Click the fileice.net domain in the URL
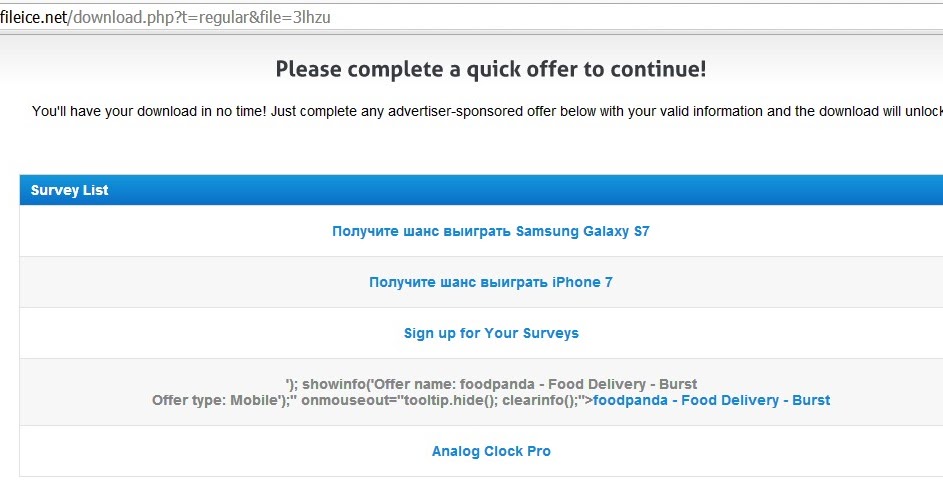The image size is (943, 495). 33,16
